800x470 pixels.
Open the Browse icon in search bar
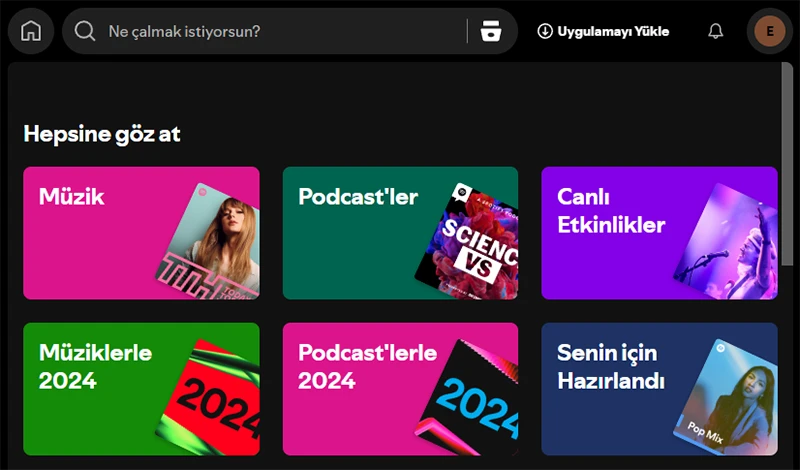point(491,31)
